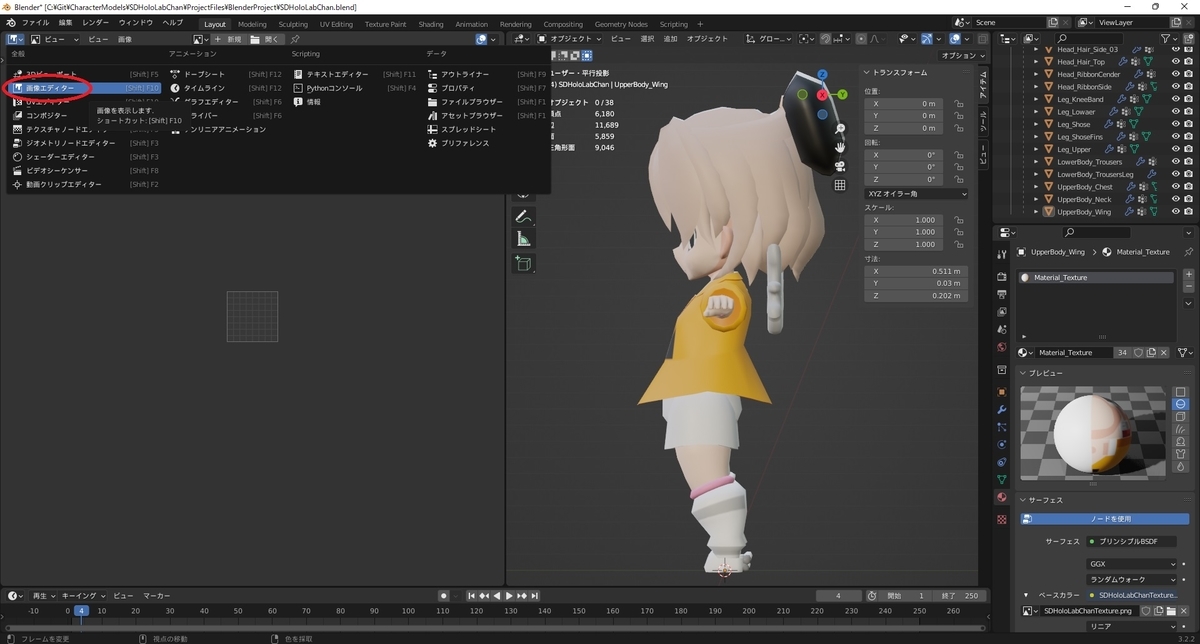
Task: Toggle camera view with the camera icon
Action: (x=840, y=166)
